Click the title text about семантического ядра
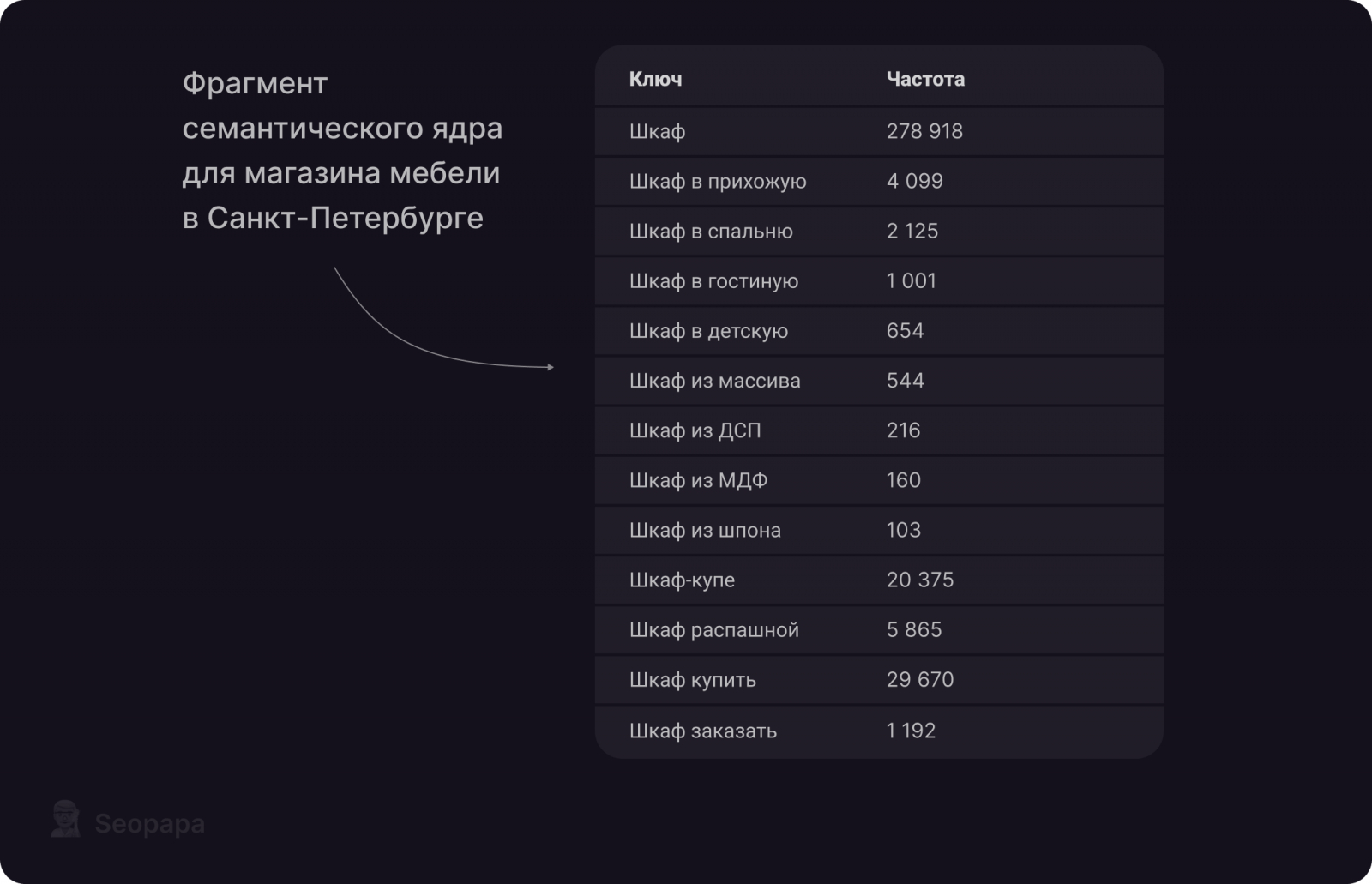The width and height of the screenshot is (1372, 884). coord(342,150)
